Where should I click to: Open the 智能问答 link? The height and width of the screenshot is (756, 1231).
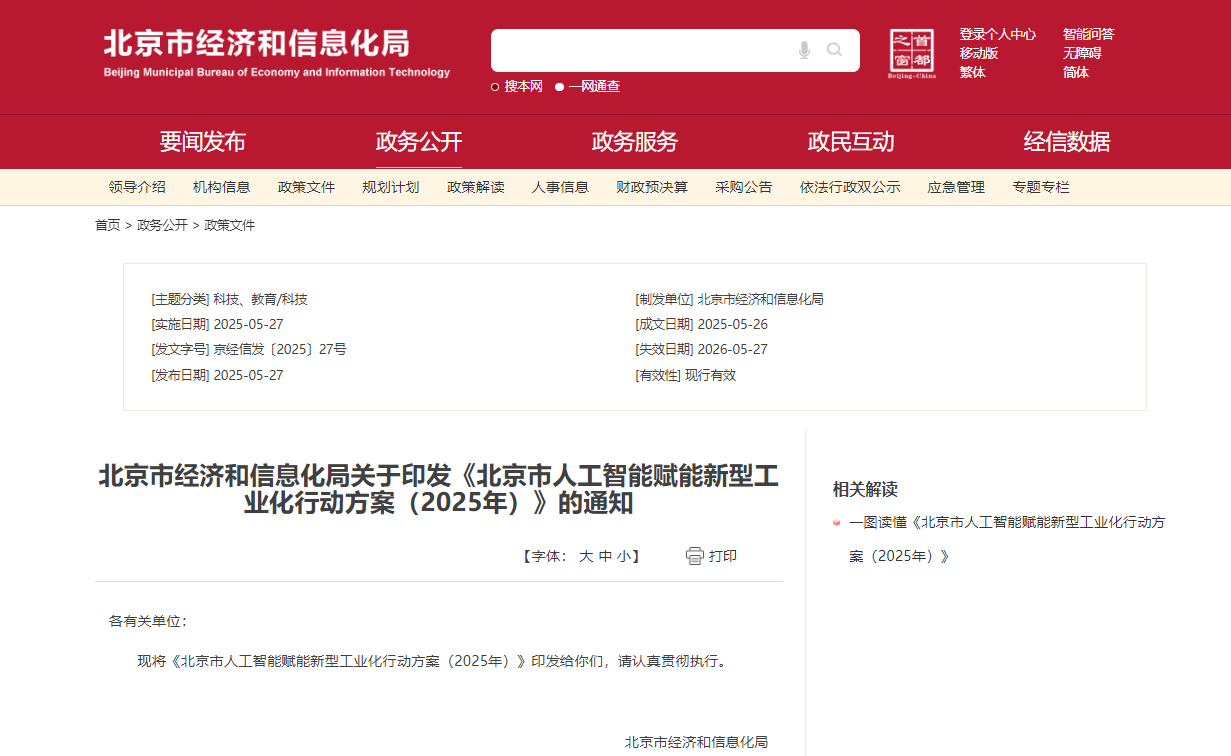coord(1088,34)
